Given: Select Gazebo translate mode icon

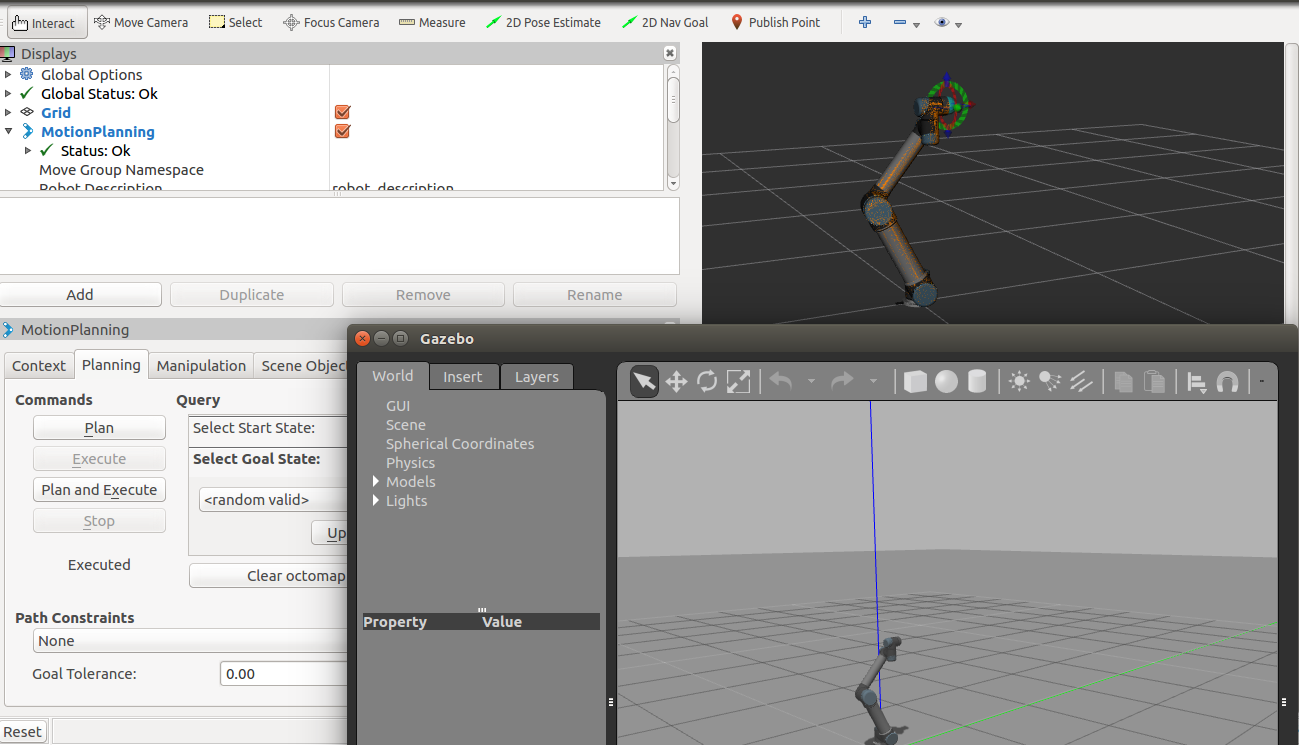Looking at the screenshot, I should (676, 381).
